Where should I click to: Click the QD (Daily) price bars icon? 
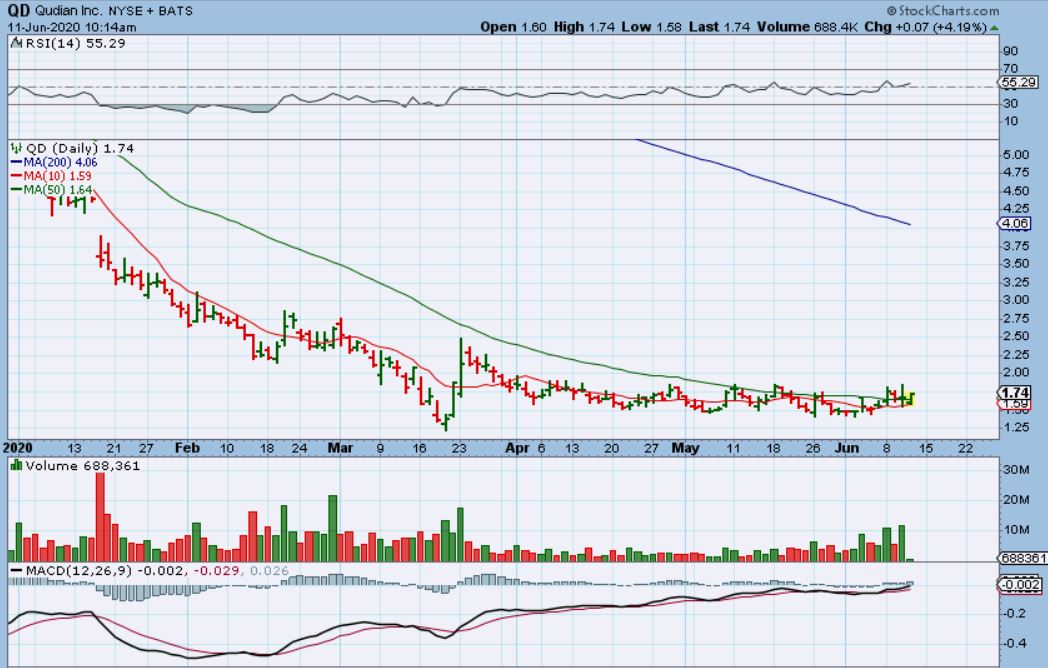coord(15,148)
